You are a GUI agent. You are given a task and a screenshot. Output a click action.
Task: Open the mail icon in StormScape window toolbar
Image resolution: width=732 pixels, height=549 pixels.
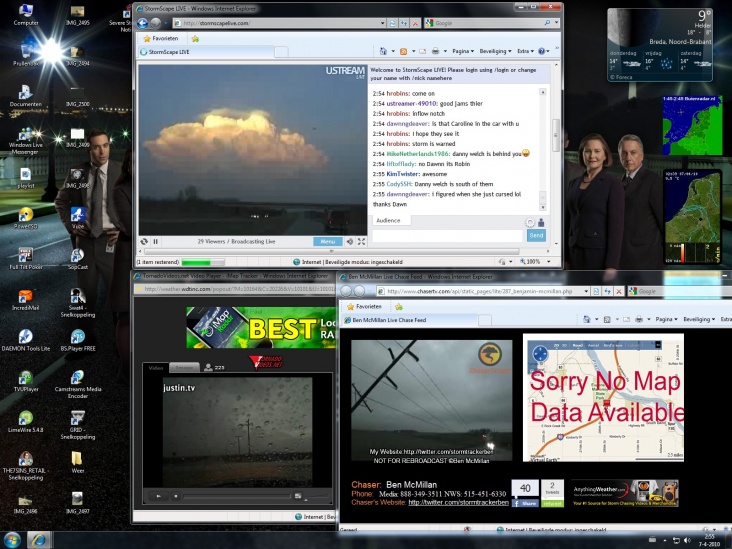point(422,51)
